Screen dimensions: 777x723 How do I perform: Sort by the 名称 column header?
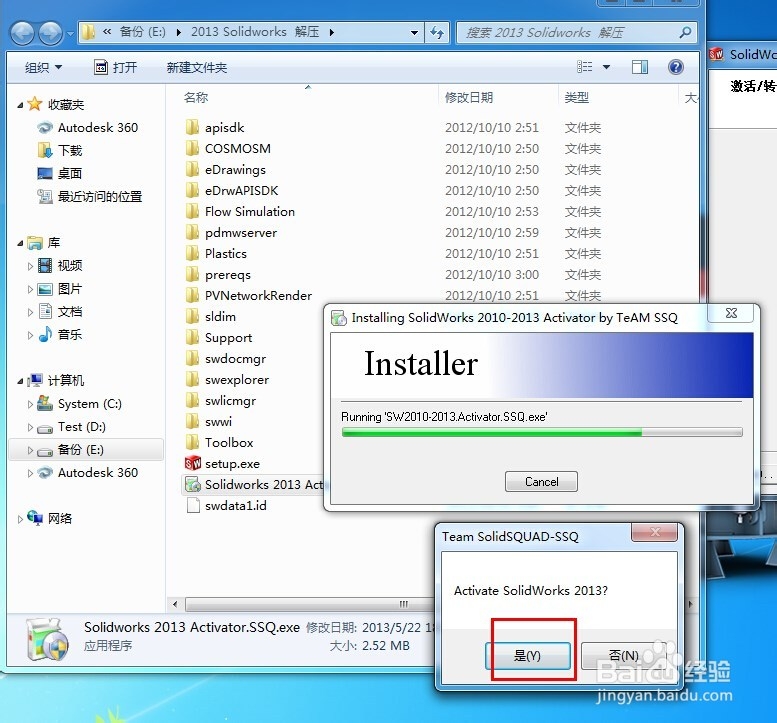(196, 97)
